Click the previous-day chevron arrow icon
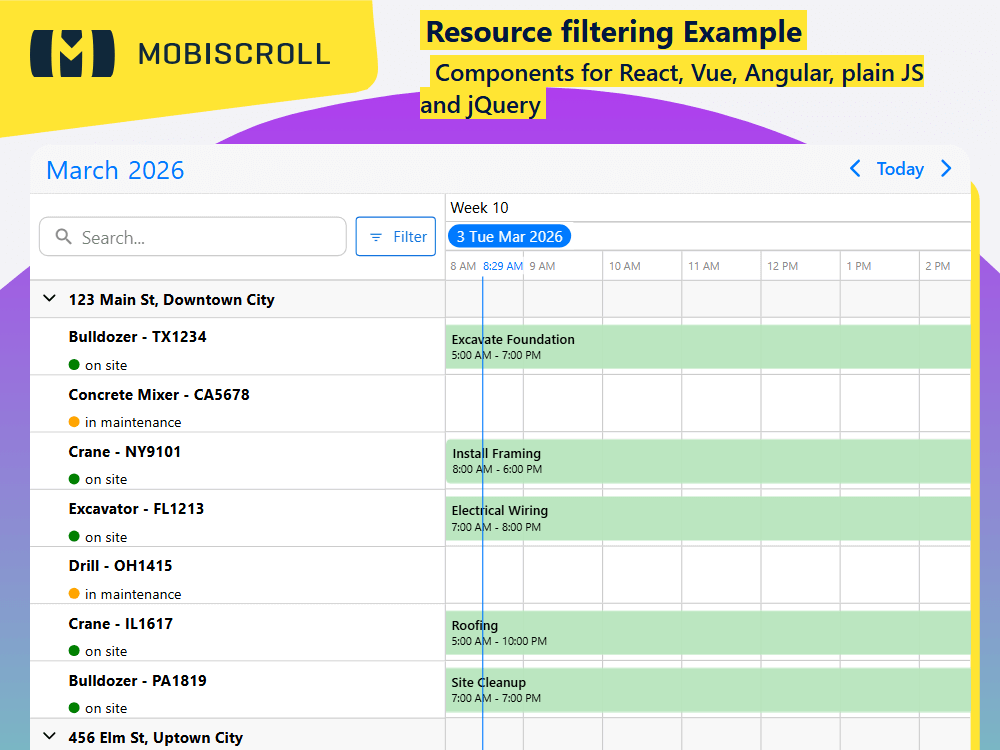1000x750 pixels. coord(855,169)
